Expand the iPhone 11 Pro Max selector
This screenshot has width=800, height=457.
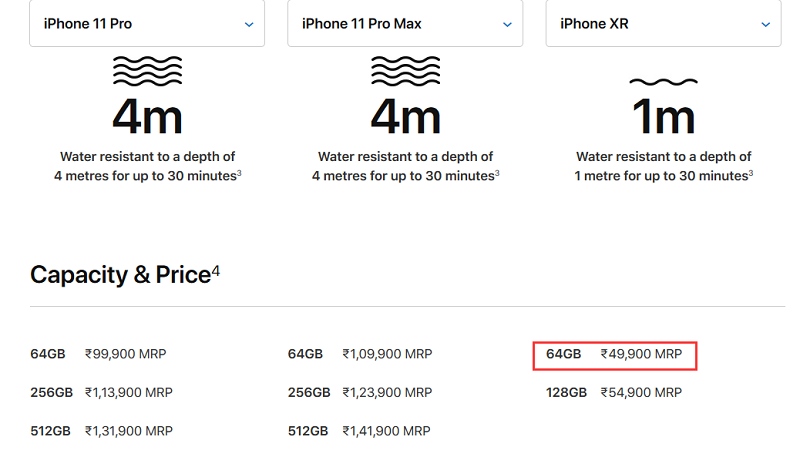(405, 24)
